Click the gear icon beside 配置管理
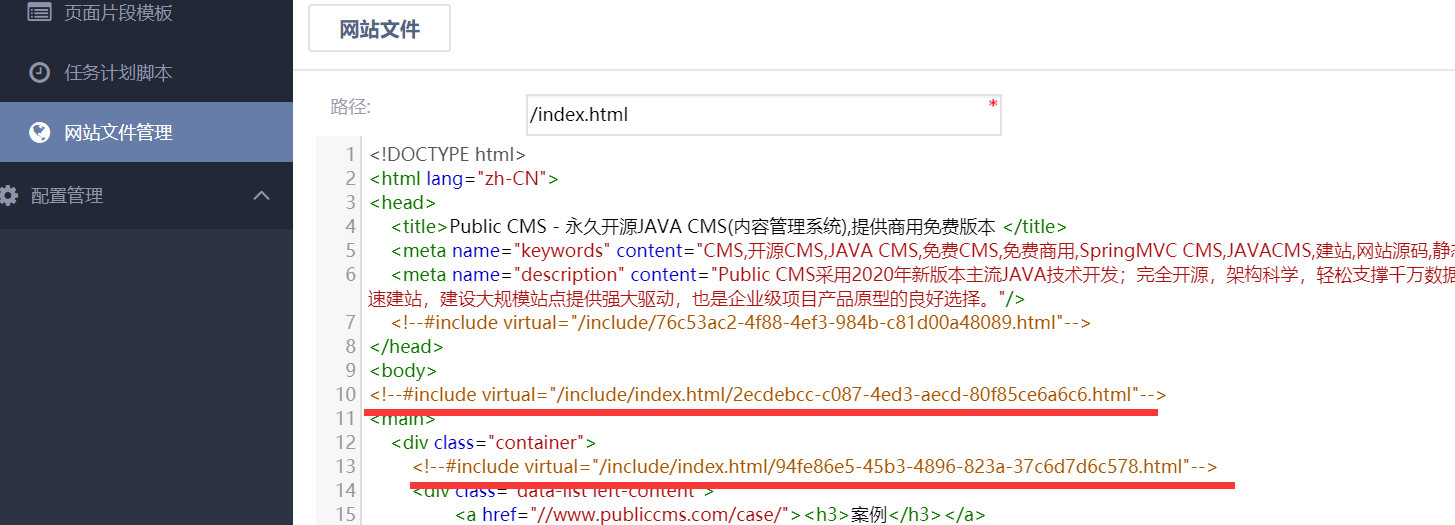The width and height of the screenshot is (1455, 525). point(9,196)
